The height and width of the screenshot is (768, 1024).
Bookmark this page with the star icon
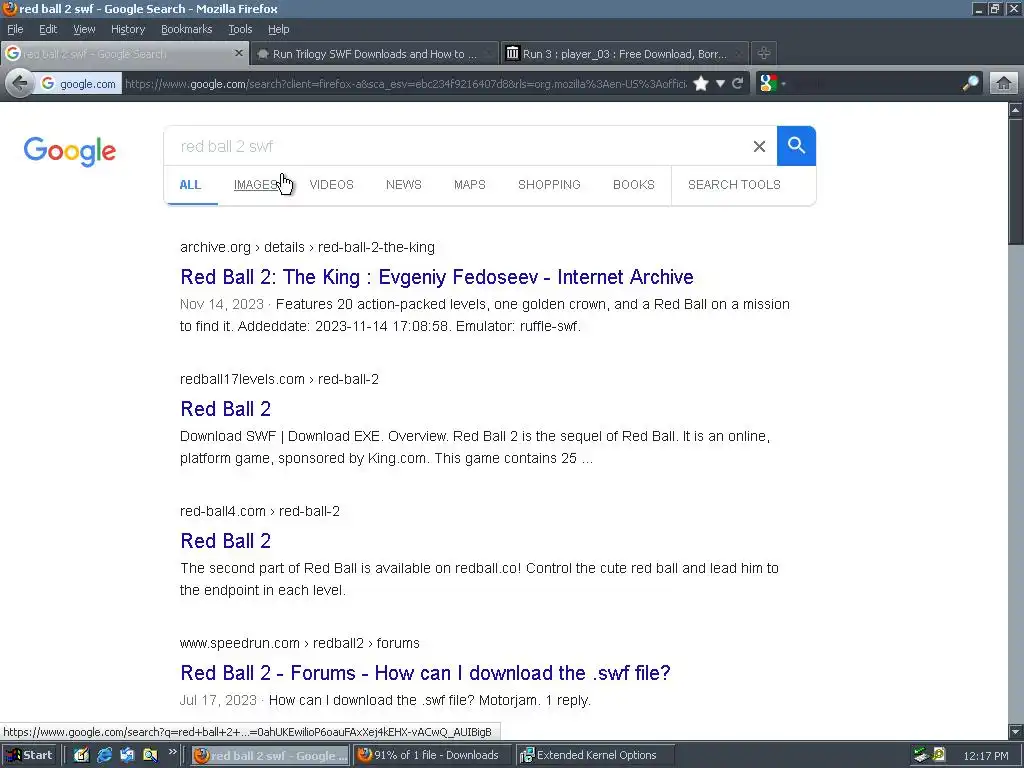[x=701, y=84]
